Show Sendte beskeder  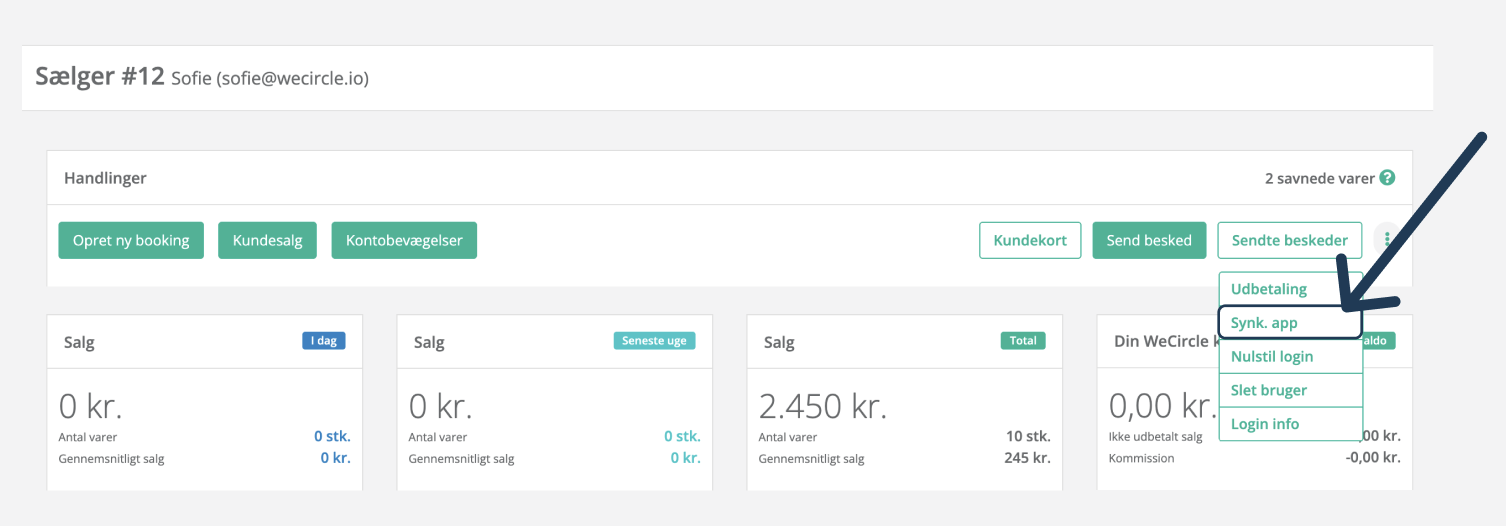(x=1289, y=240)
